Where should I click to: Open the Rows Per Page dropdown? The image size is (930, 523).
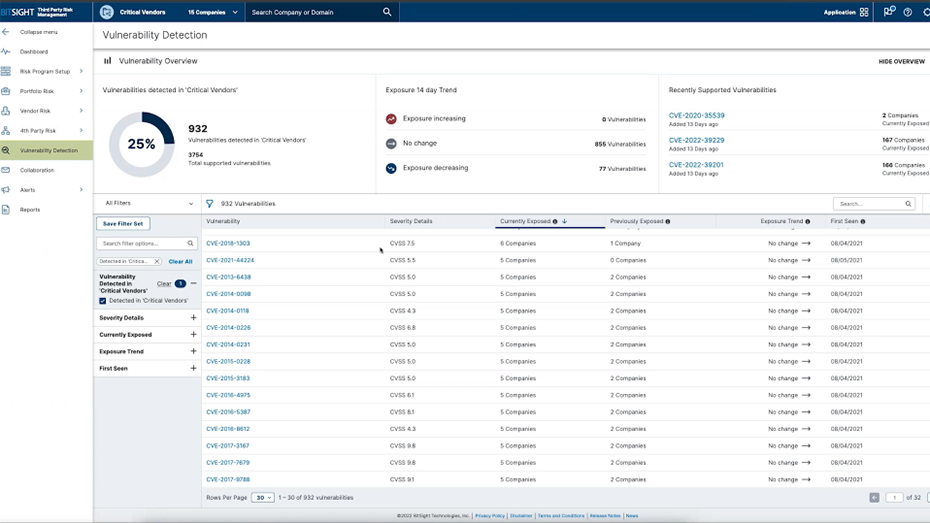coord(263,498)
